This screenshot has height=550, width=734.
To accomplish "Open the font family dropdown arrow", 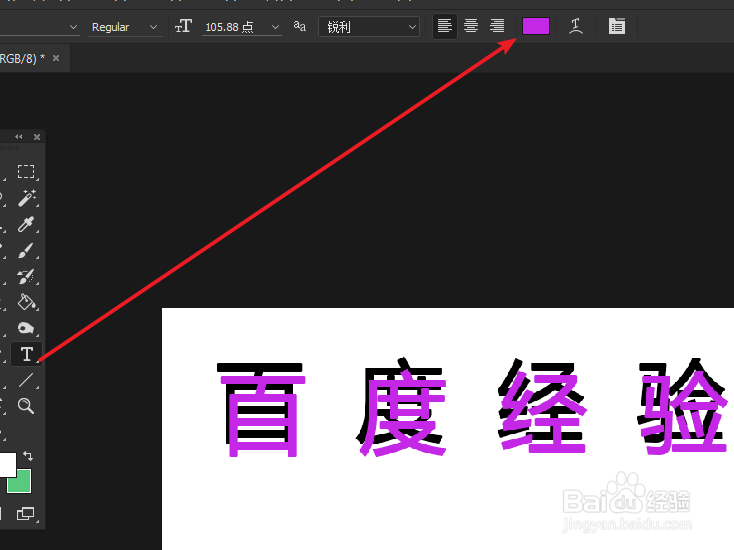I will coord(73,27).
